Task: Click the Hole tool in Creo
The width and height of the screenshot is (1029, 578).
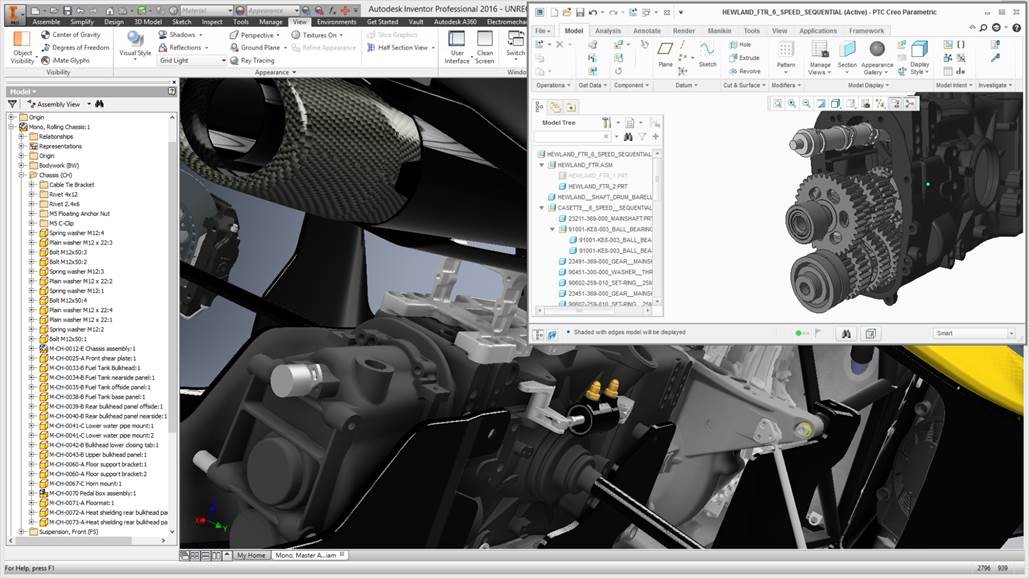Action: (x=740, y=45)
